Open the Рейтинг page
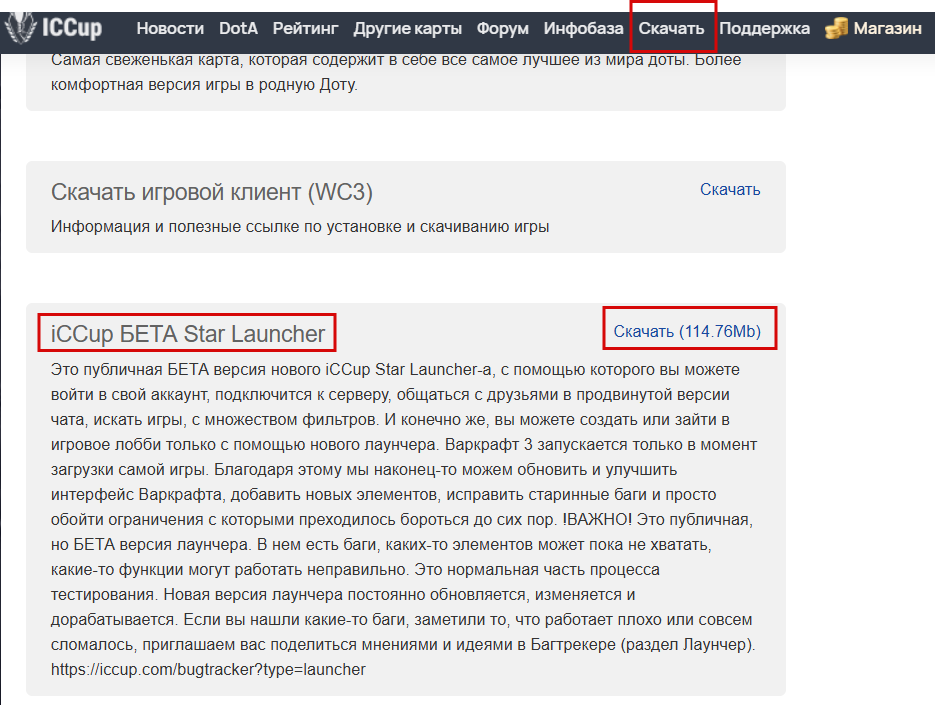Viewport: 935px width, 705px height. (x=305, y=28)
